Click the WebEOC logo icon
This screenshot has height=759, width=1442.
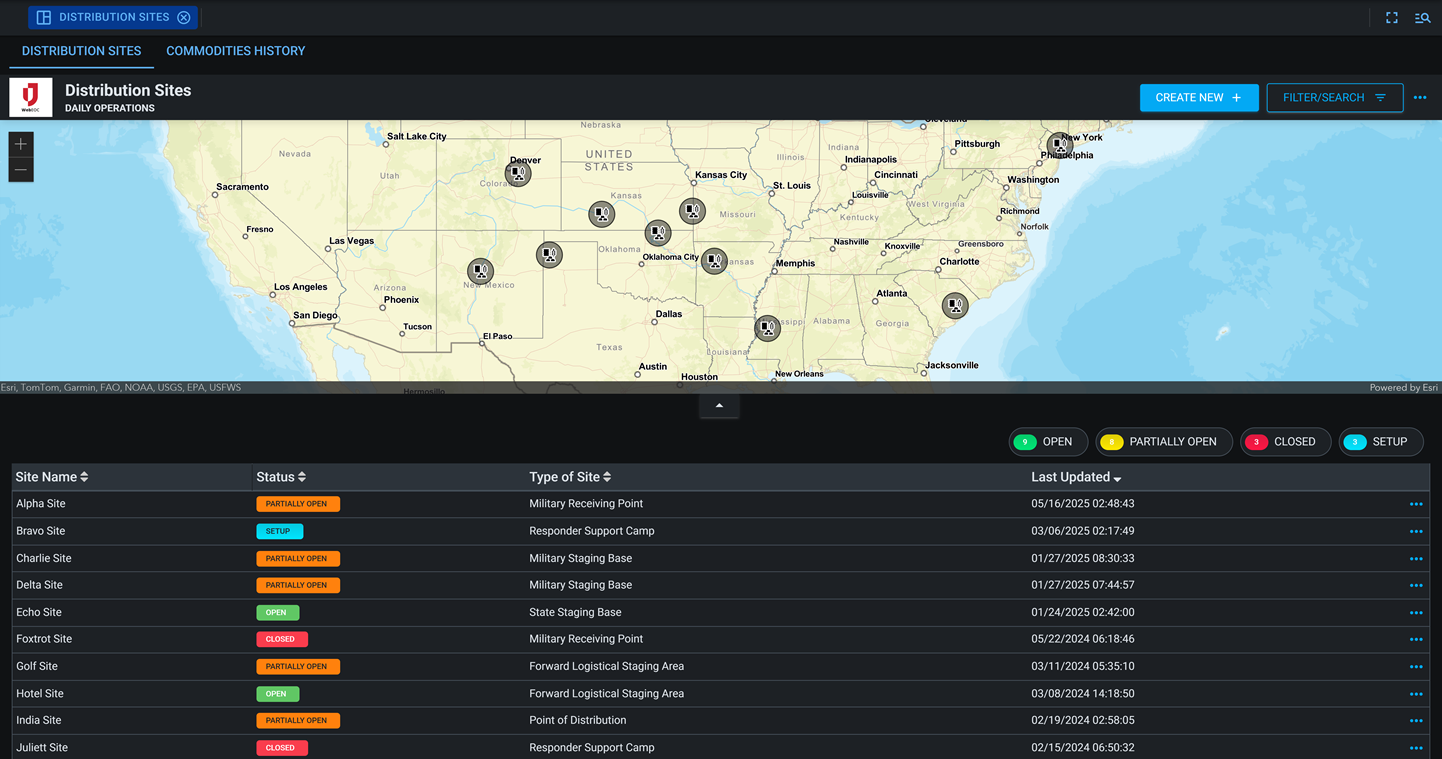click(x=30, y=97)
